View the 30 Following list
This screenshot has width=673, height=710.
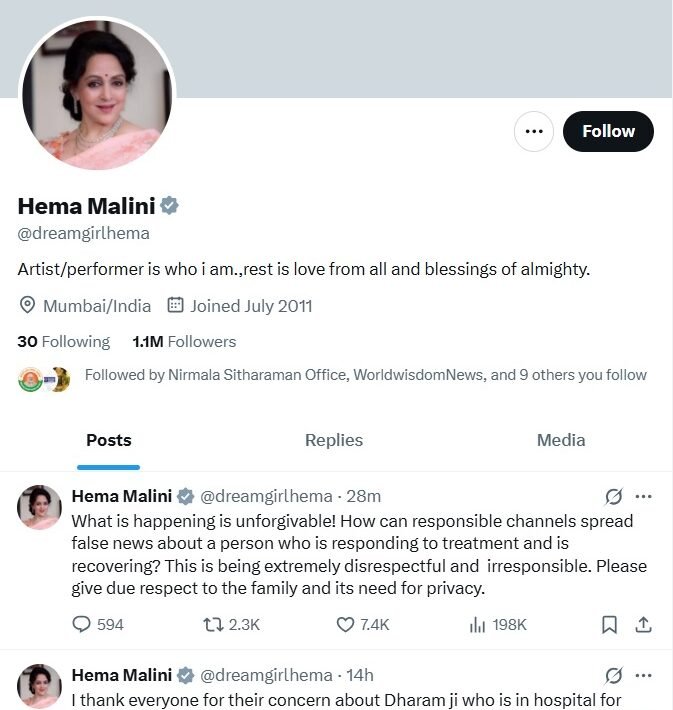64,341
